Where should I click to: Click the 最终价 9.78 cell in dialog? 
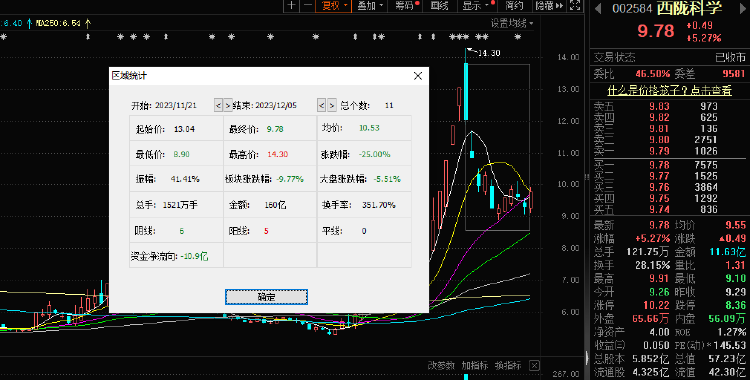(270, 129)
